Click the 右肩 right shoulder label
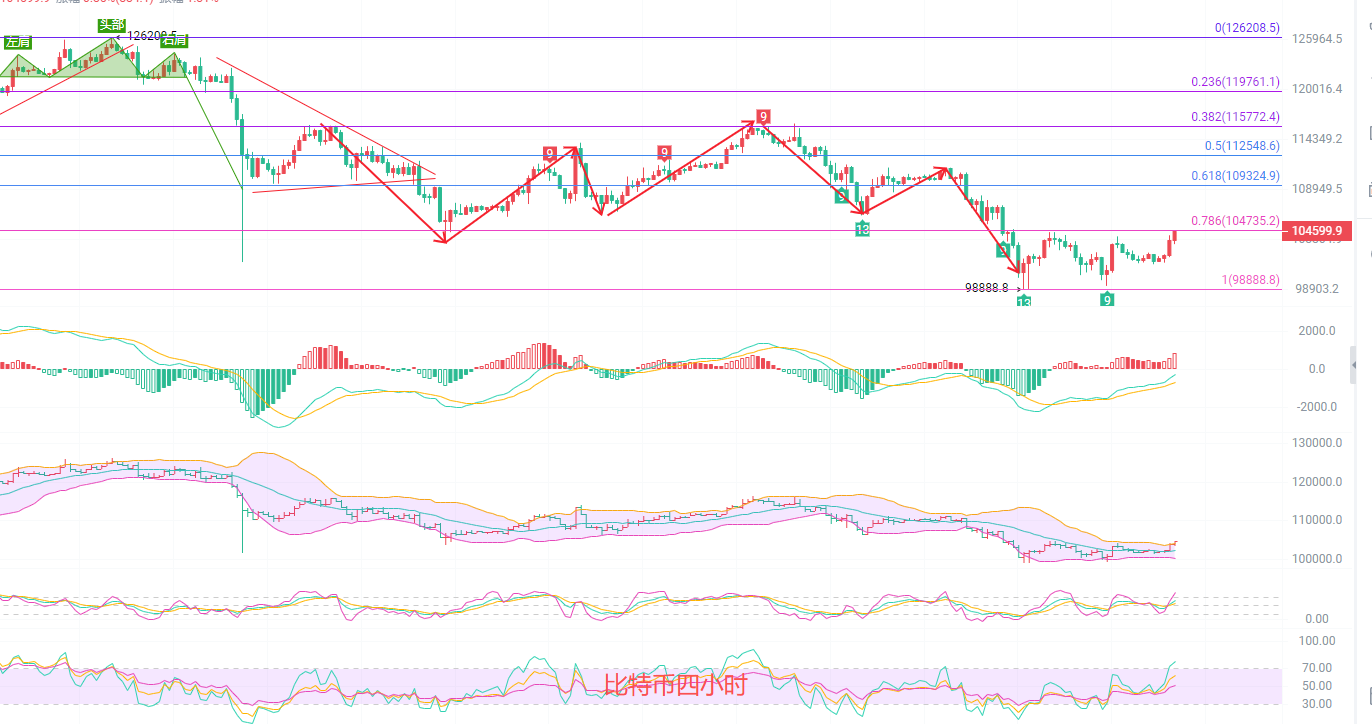Screen dimensions: 1372x724 tap(173, 41)
